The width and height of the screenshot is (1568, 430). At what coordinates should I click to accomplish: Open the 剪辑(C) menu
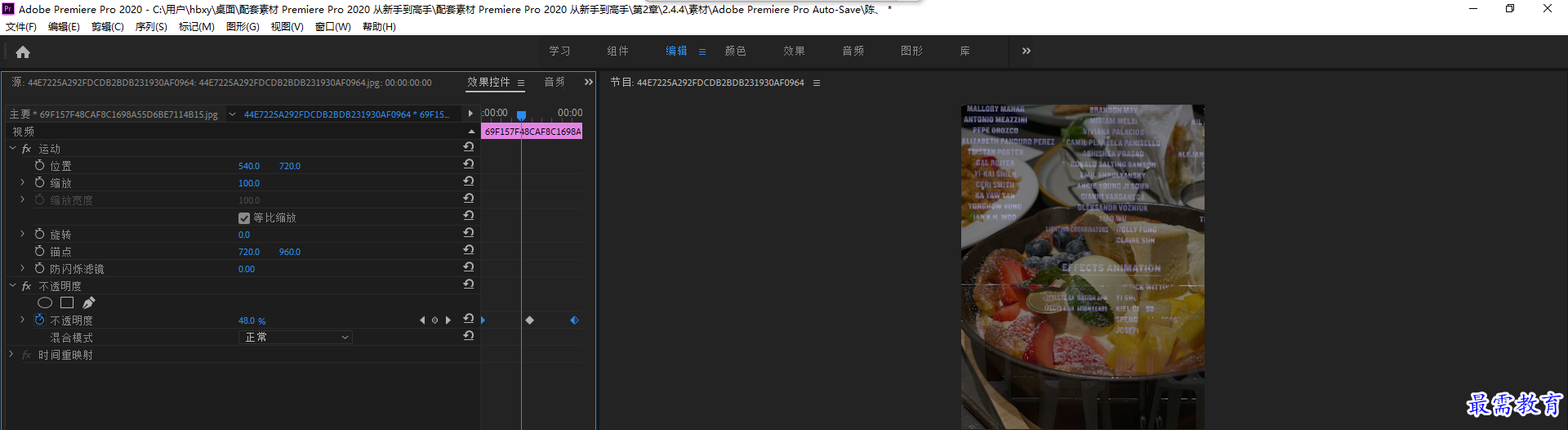click(x=108, y=27)
